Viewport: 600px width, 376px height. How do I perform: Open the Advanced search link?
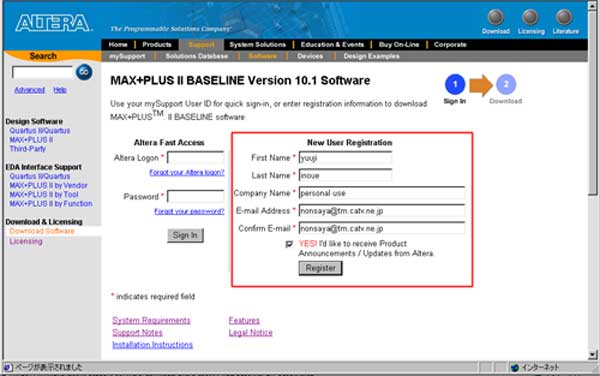(x=29, y=90)
